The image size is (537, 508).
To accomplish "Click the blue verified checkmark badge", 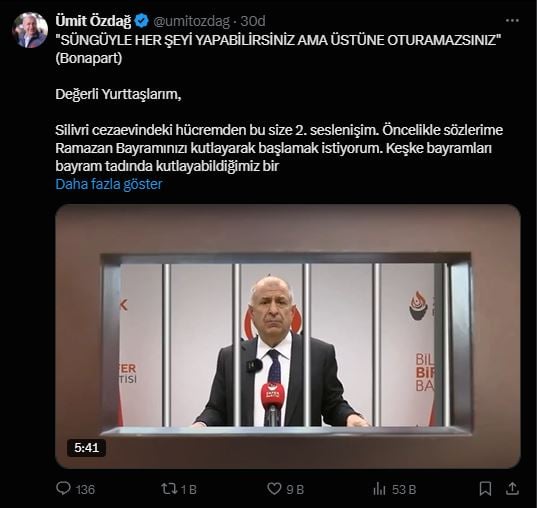I will (141, 21).
